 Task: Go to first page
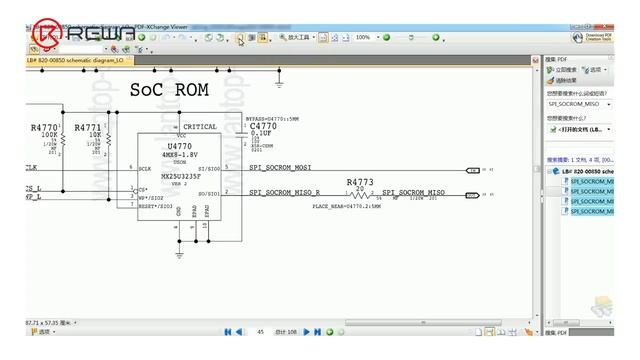tap(228, 332)
